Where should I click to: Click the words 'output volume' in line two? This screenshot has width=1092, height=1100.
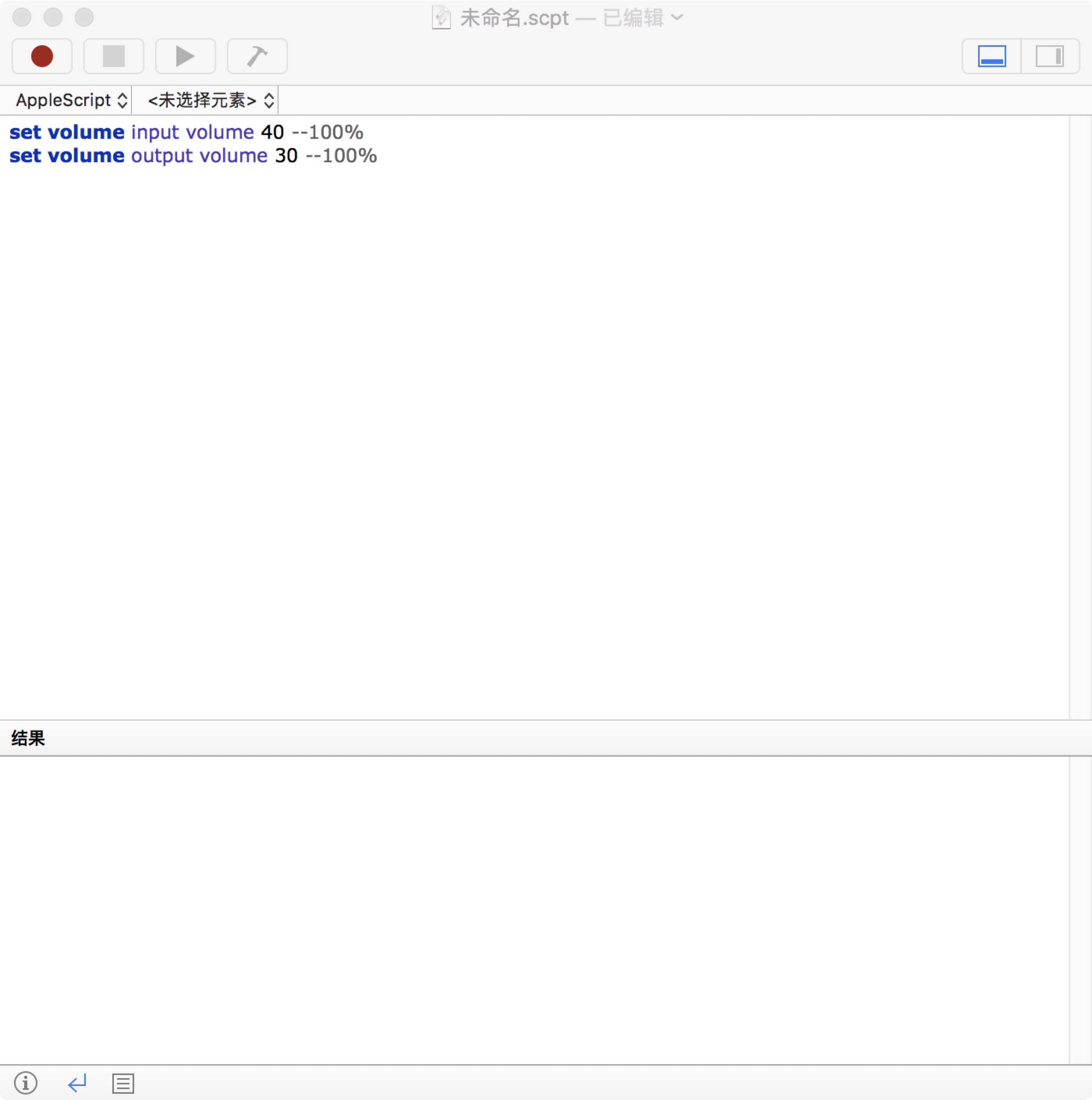pyautogui.click(x=199, y=156)
